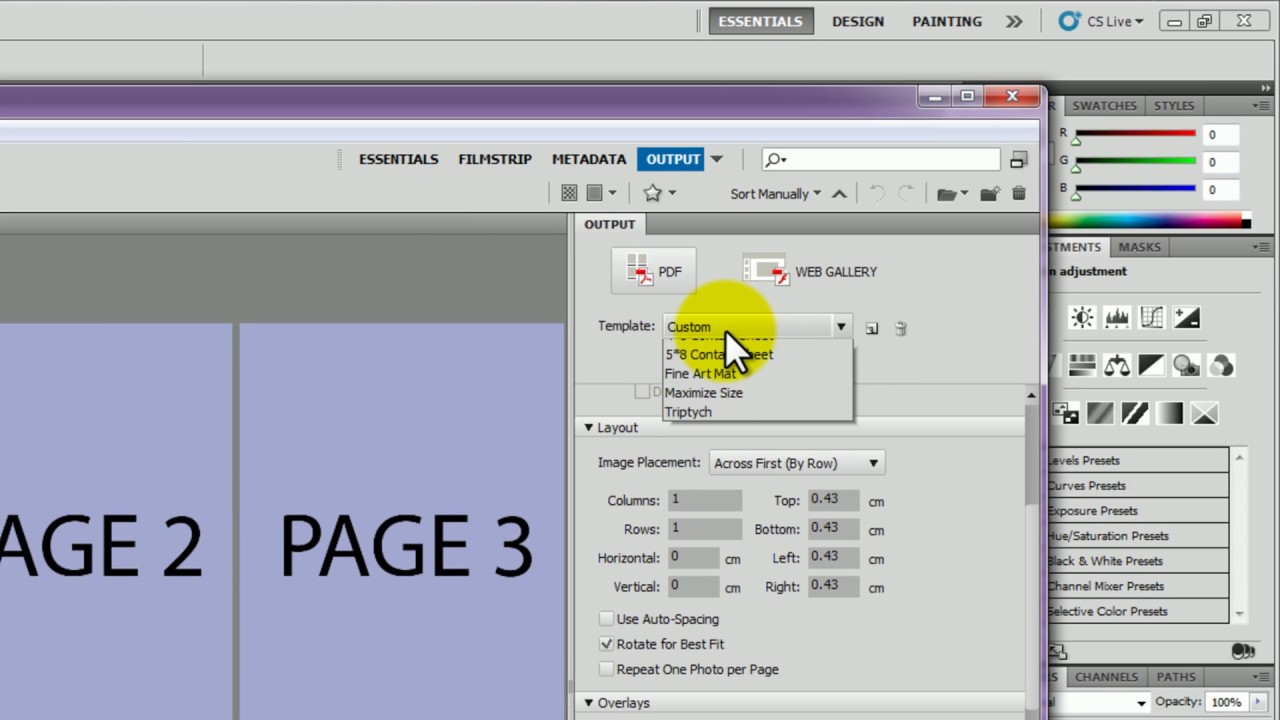Show more Photoshop workspaces chevron
Viewport: 1280px width, 720px height.
[1014, 21]
